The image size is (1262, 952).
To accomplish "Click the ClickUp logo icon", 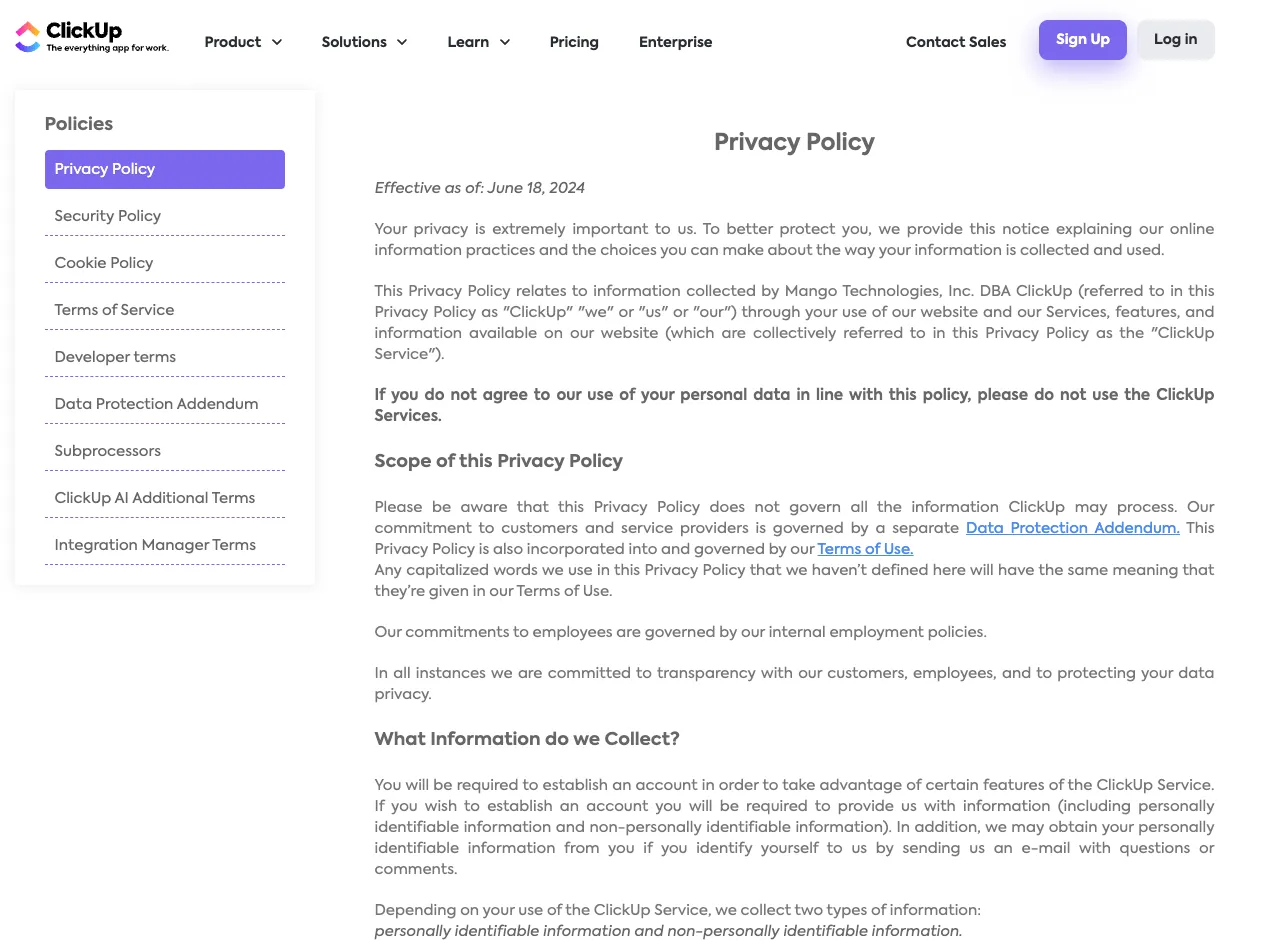I will point(28,37).
